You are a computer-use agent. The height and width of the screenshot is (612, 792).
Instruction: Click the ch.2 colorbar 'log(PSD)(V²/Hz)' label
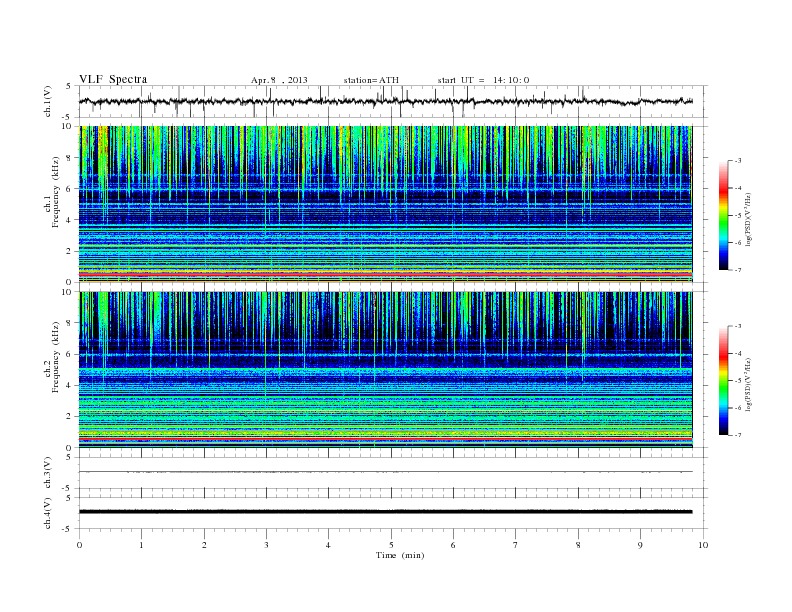[x=748, y=384]
